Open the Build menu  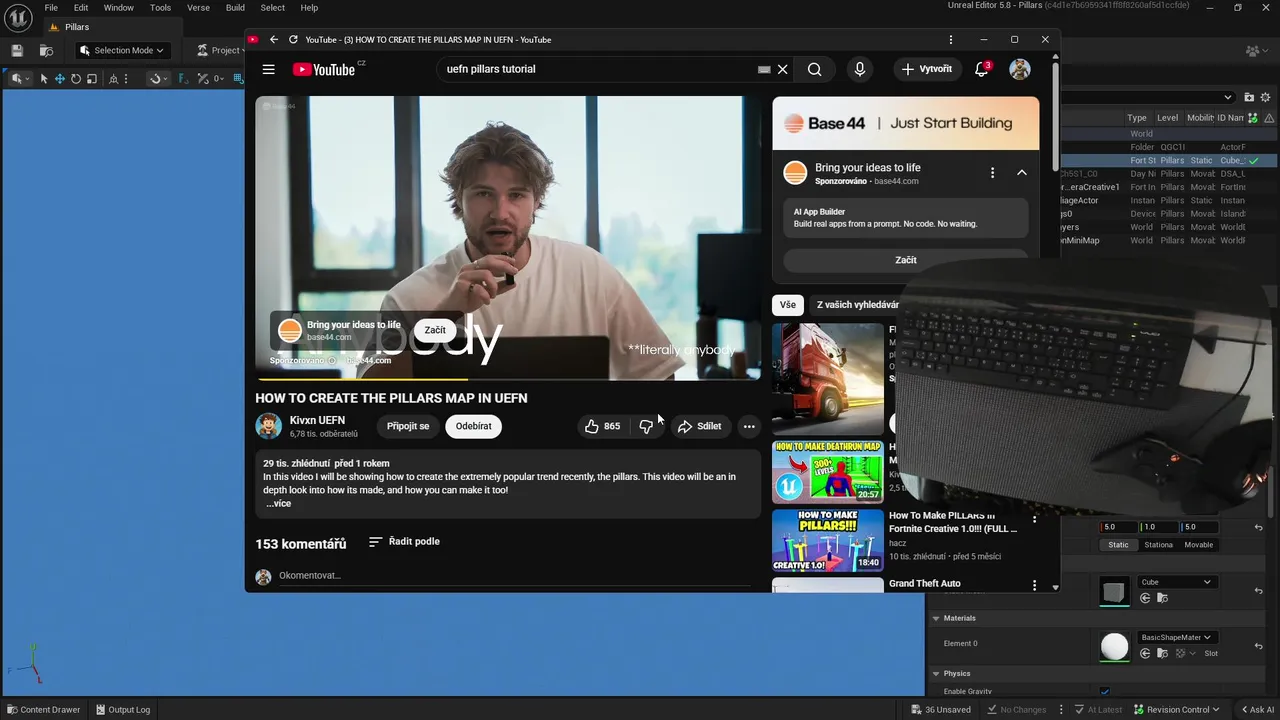click(x=235, y=7)
